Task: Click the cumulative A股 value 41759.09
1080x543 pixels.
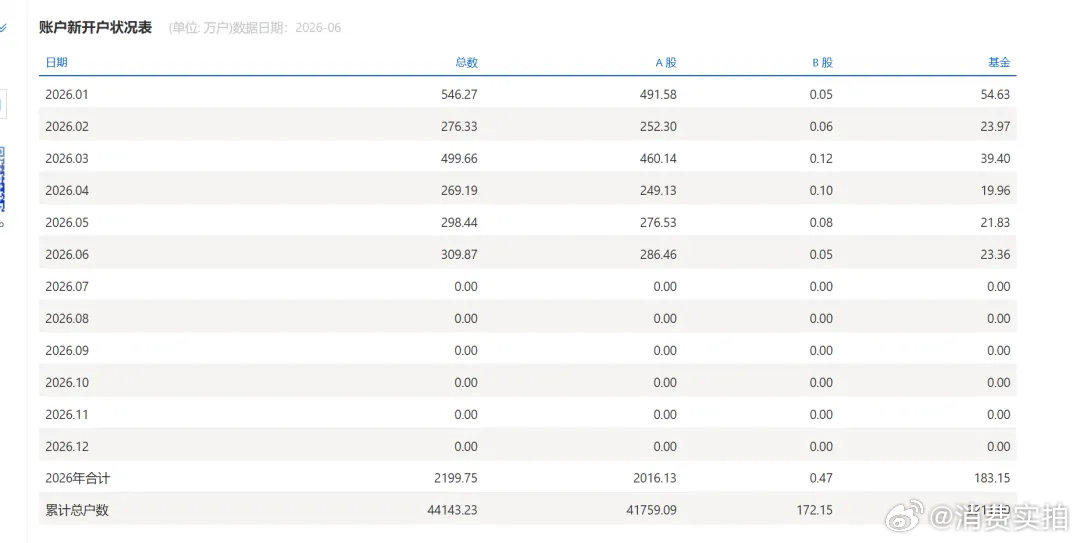Action: (652, 511)
